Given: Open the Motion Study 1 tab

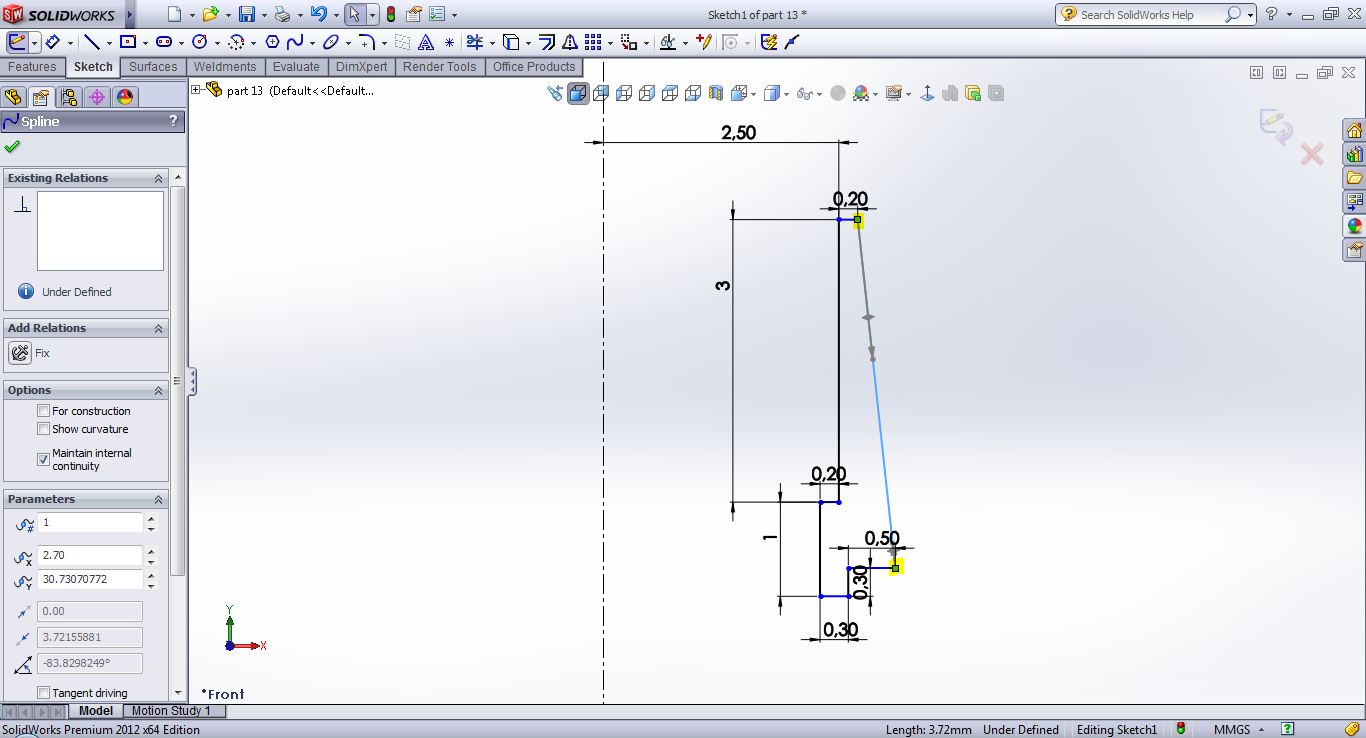Looking at the screenshot, I should pos(171,711).
